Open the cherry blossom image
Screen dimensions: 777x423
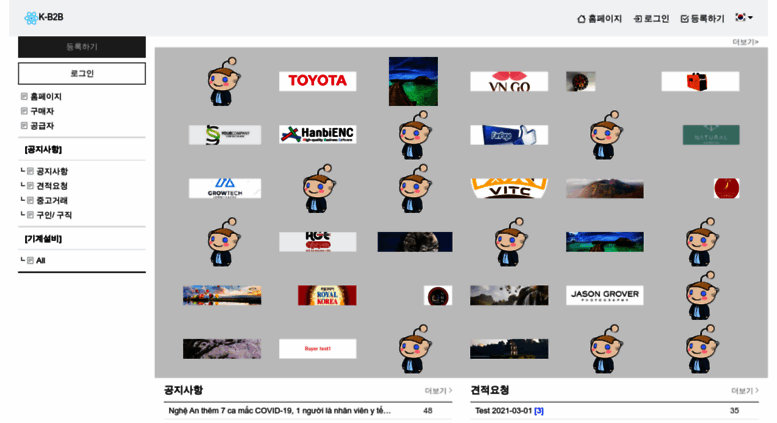[x=222, y=349]
